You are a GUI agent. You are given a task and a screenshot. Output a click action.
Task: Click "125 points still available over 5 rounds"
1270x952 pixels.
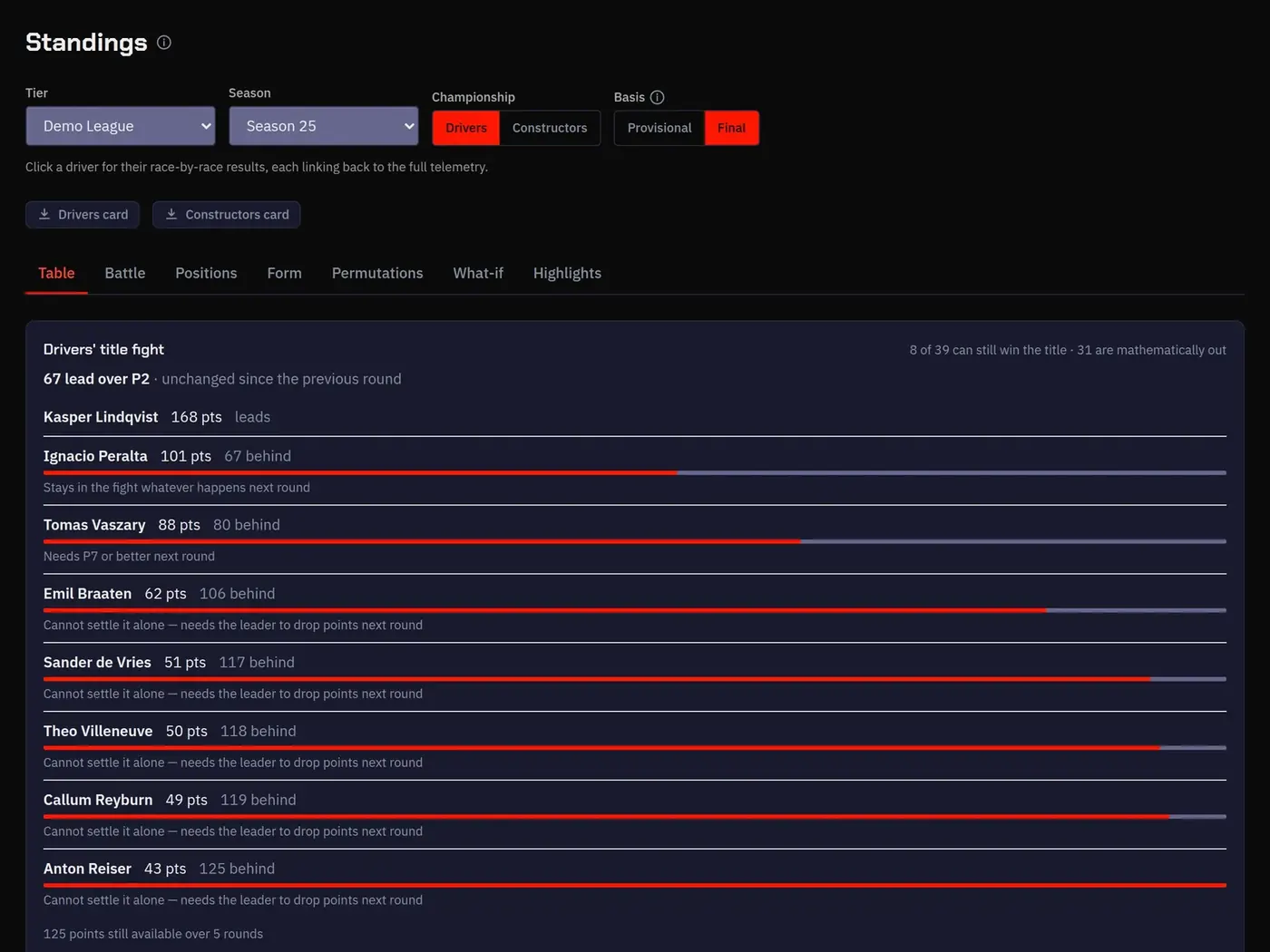(153, 934)
